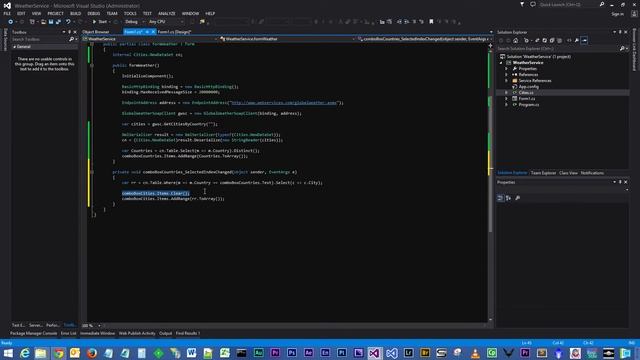This screenshot has width=640, height=360.
Task: Open the Error List tab
Action: coord(68,333)
